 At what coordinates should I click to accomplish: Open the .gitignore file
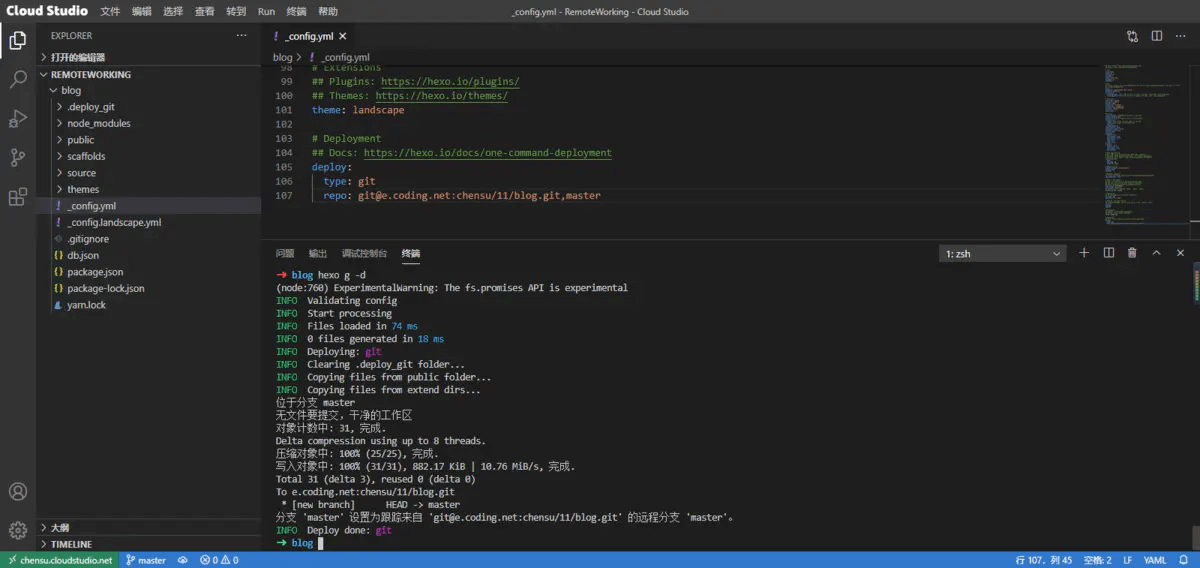point(149,239)
